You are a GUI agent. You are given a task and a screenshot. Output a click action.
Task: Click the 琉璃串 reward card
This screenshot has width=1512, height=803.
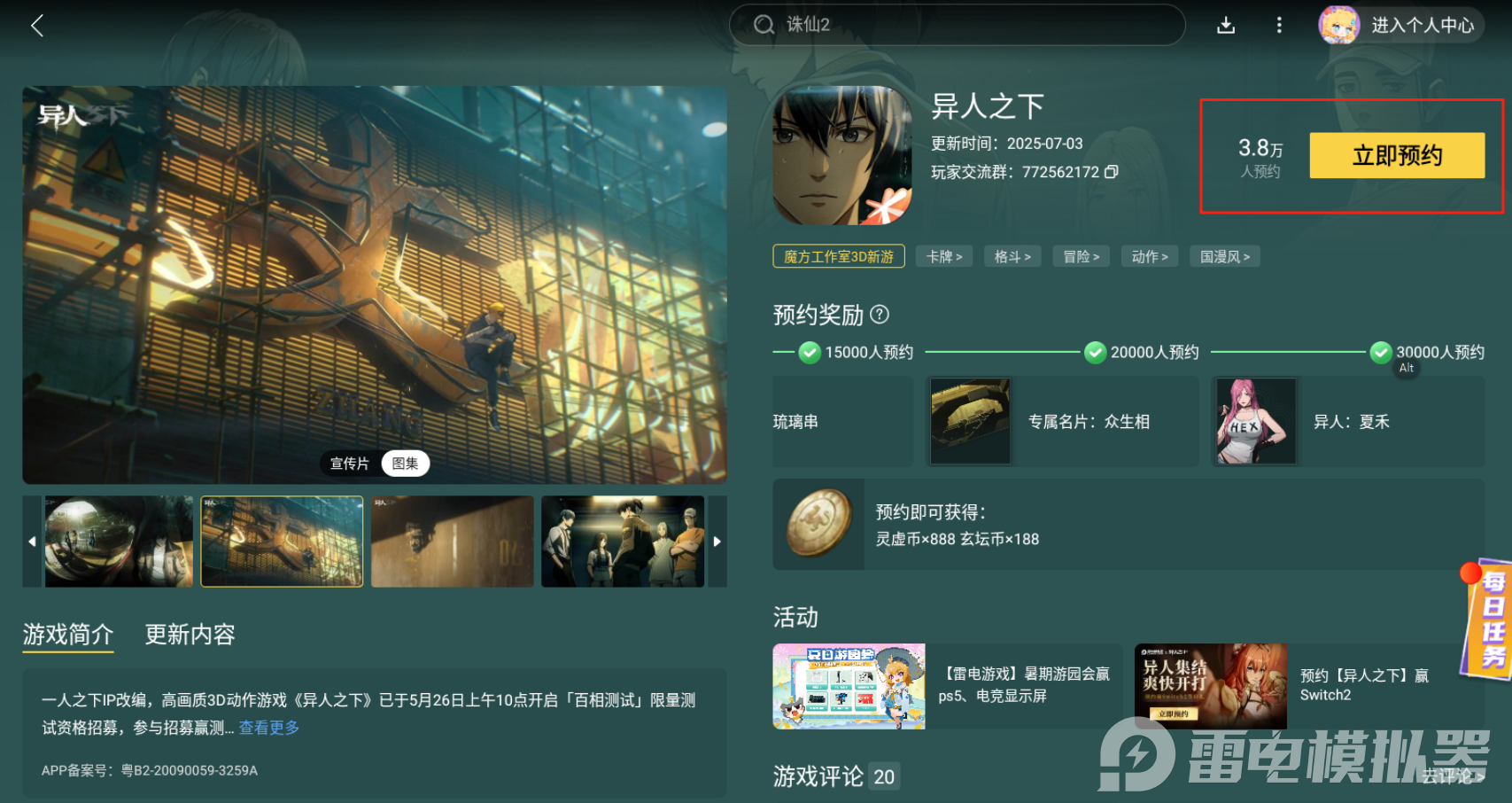pos(843,422)
